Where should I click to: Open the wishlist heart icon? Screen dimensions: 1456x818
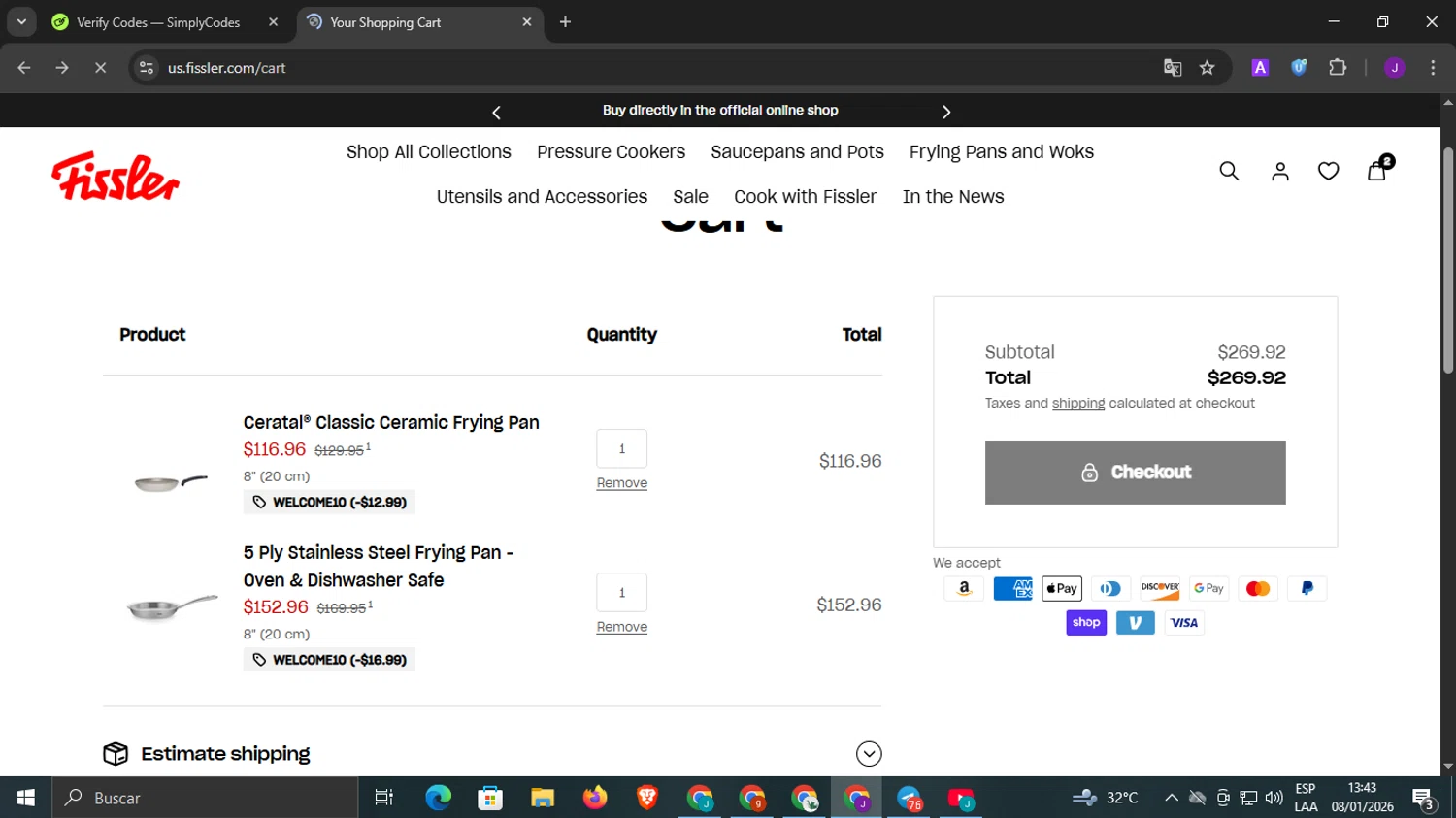click(x=1328, y=172)
